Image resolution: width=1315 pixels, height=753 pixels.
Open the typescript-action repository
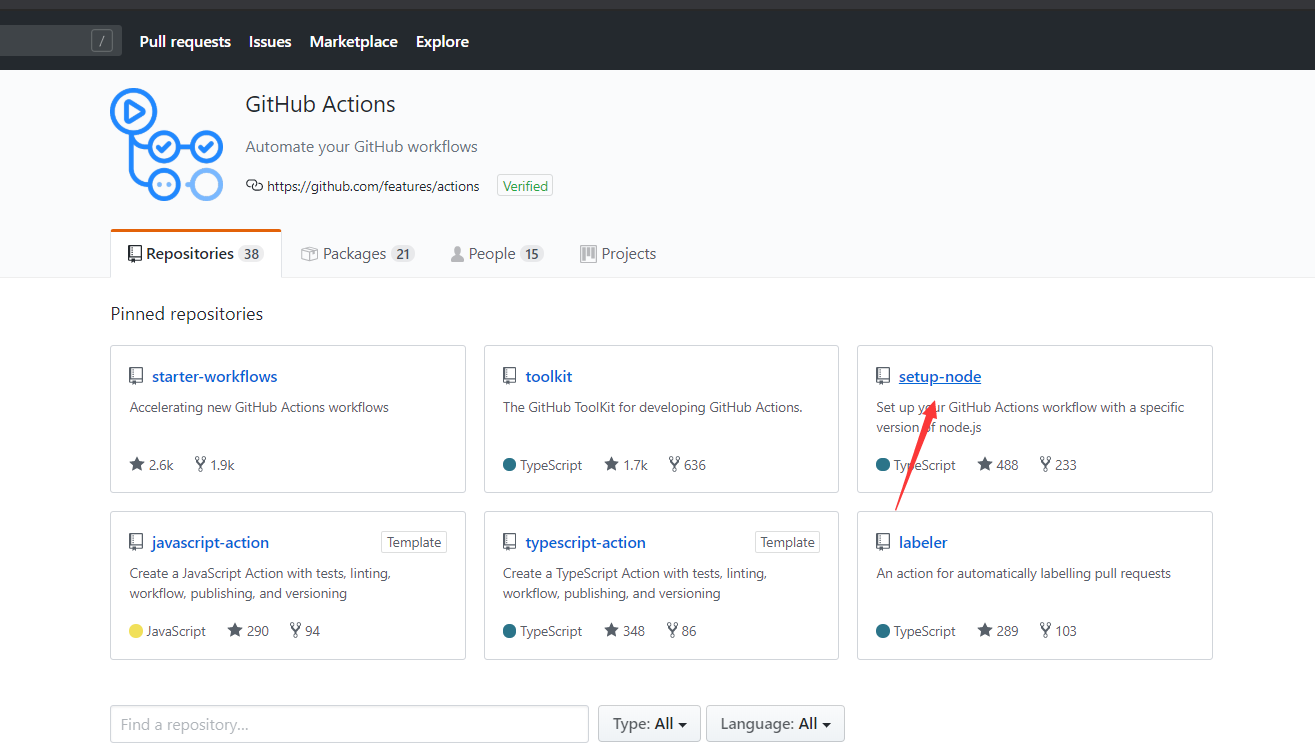point(585,542)
